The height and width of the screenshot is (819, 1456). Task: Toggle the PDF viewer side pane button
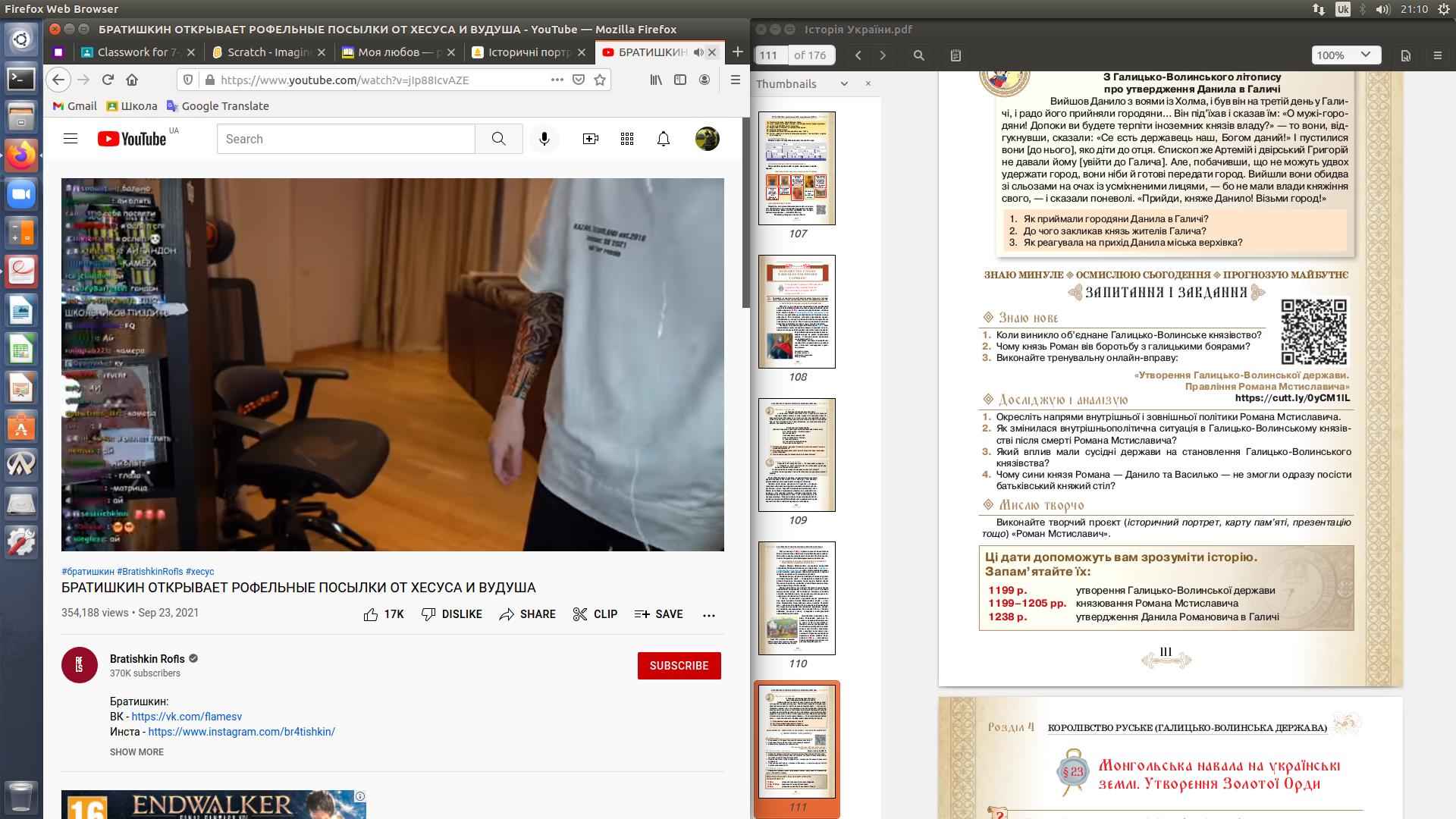(x=955, y=55)
